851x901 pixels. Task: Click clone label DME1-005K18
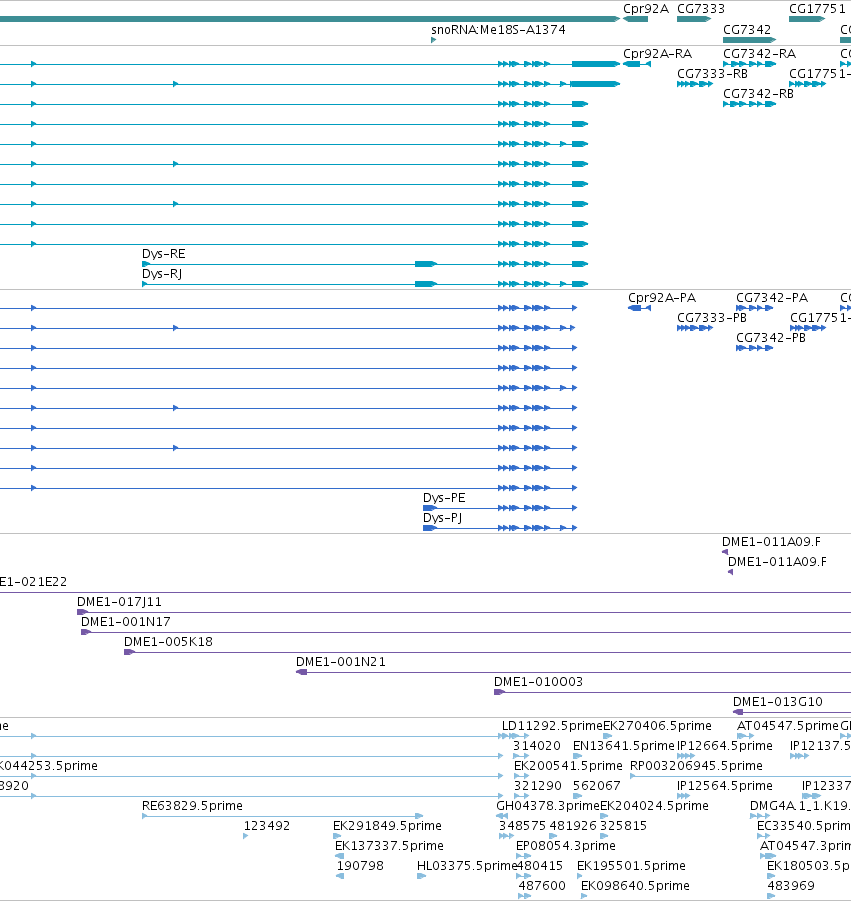[x=168, y=641]
